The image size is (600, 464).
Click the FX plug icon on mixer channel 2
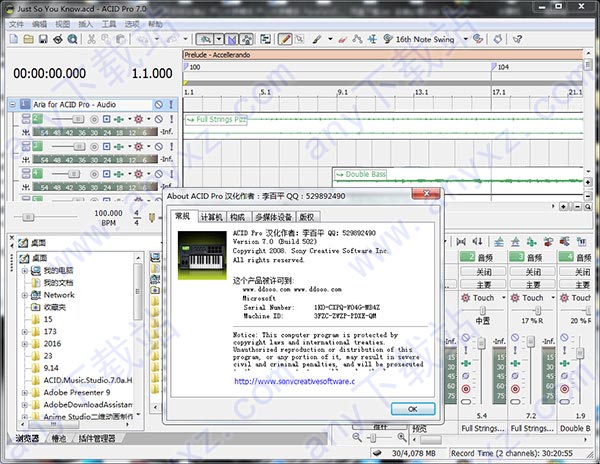[x=466, y=363]
